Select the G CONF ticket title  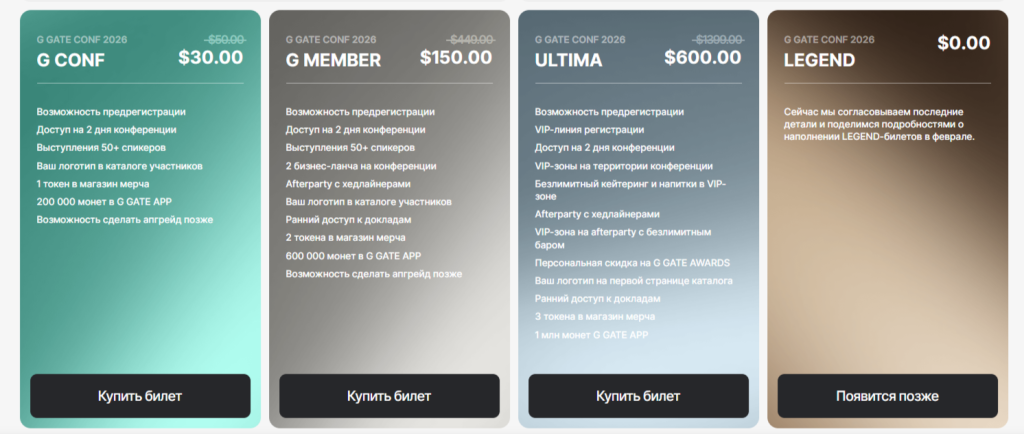pyautogui.click(x=71, y=60)
